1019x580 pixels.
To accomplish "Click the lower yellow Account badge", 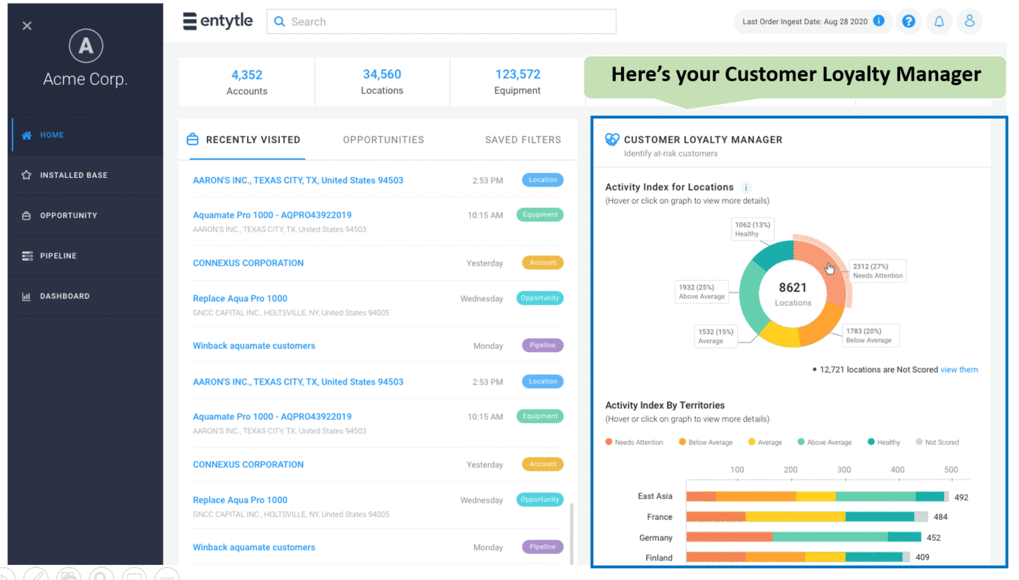I will (543, 464).
